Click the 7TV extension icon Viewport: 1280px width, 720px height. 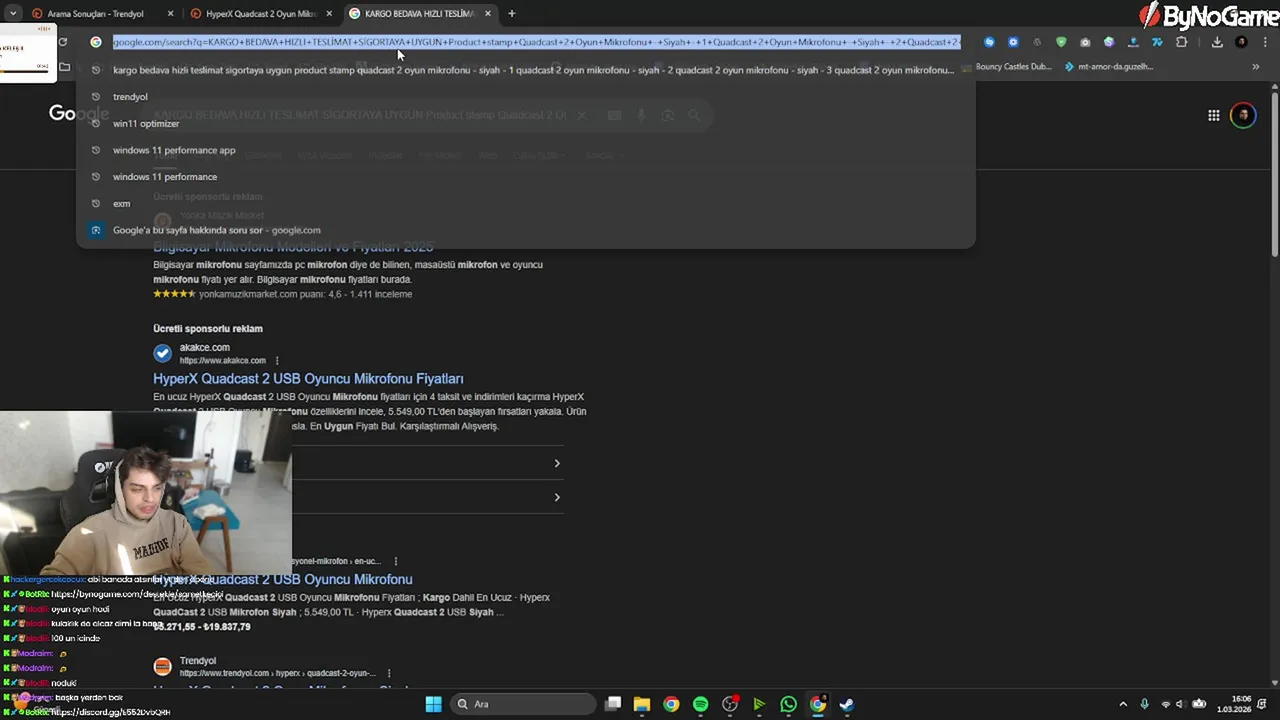click(1157, 42)
